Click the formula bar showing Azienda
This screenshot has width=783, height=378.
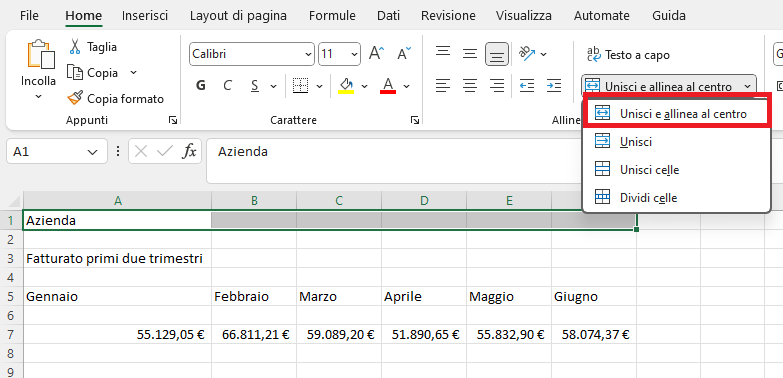[394, 161]
